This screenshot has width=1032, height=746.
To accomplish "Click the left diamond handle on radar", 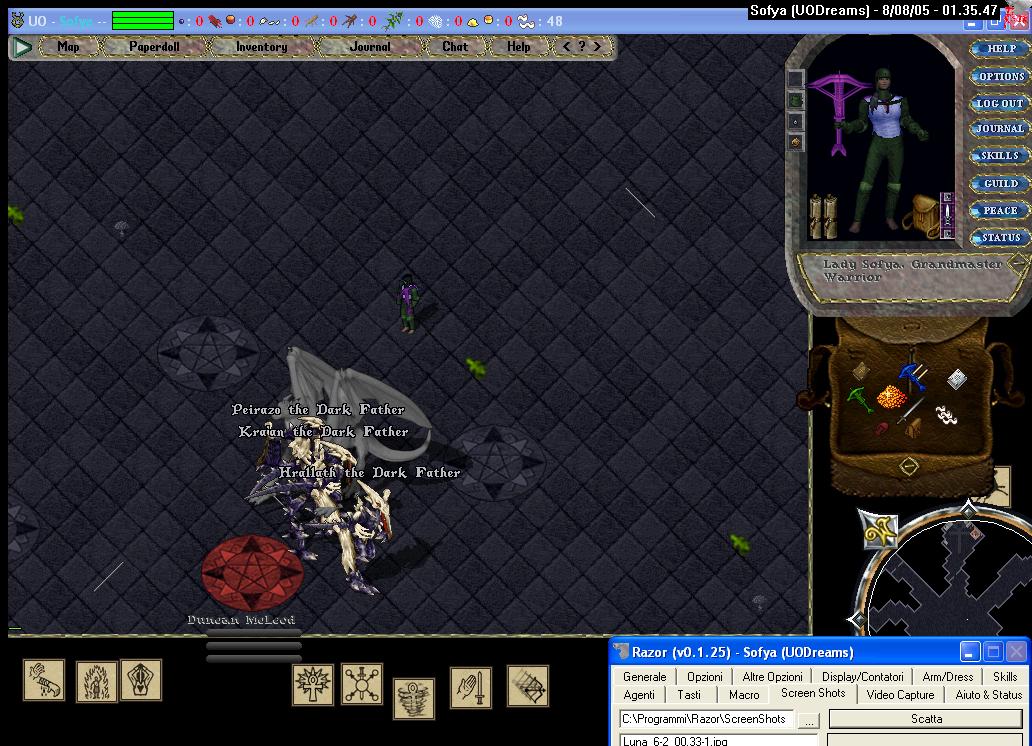I will 856,619.
